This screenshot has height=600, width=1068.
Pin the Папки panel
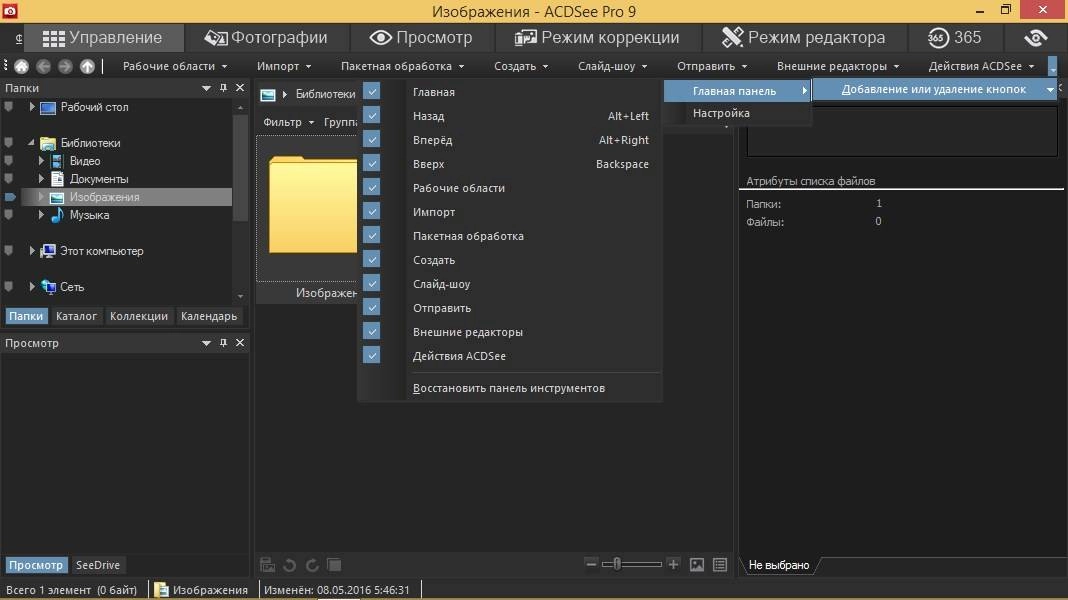pos(223,88)
